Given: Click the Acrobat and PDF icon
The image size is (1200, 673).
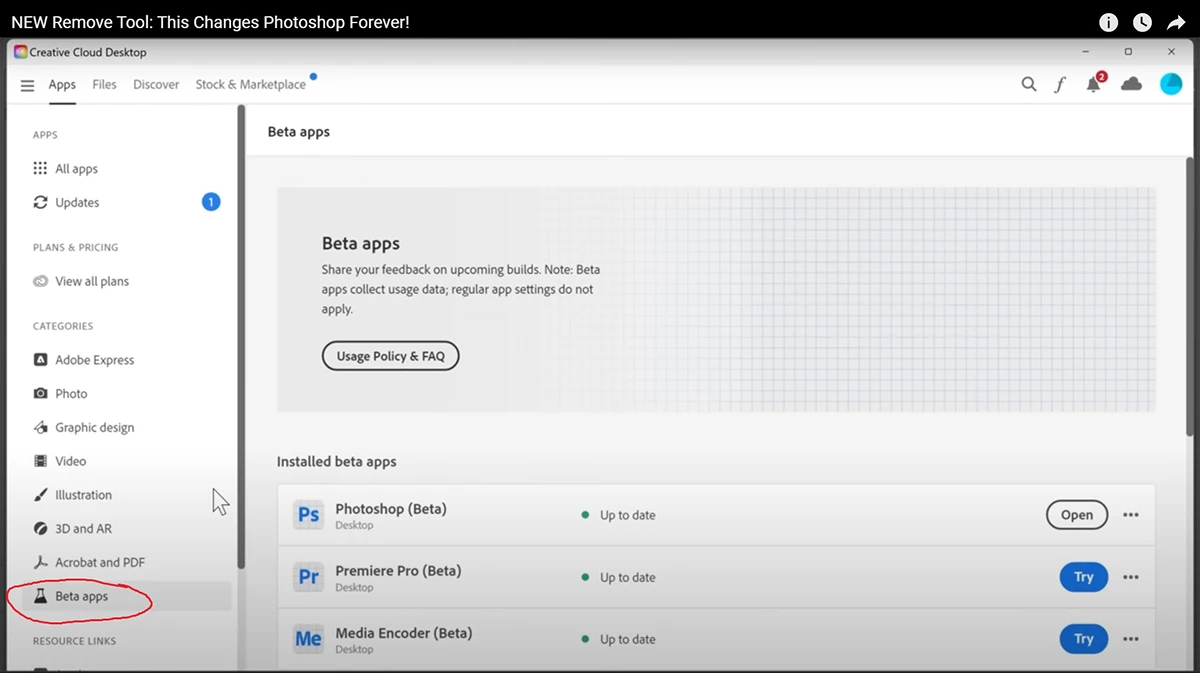Looking at the screenshot, I should pyautogui.click(x=40, y=562).
